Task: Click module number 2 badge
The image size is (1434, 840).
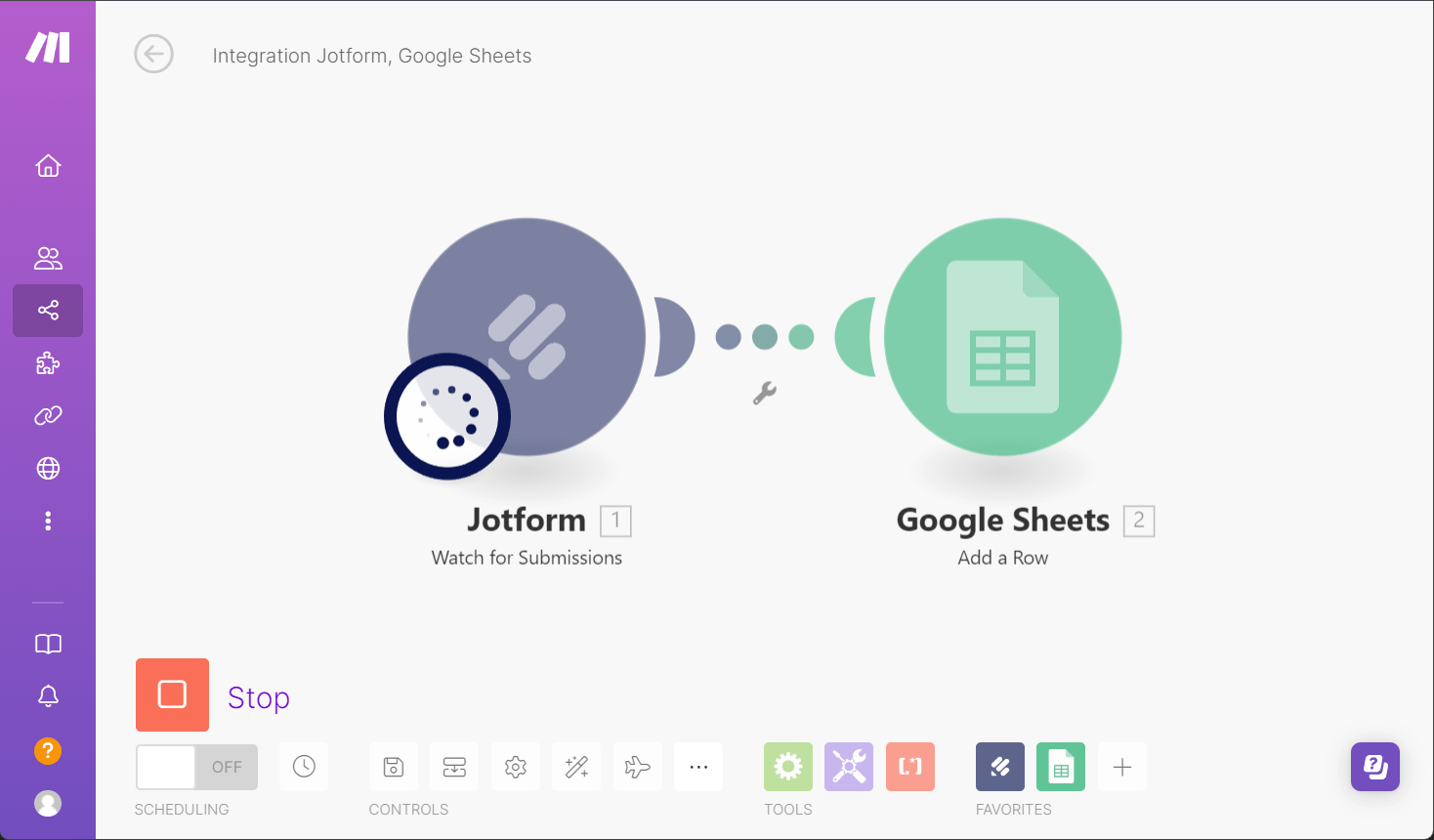Action: tap(1139, 521)
